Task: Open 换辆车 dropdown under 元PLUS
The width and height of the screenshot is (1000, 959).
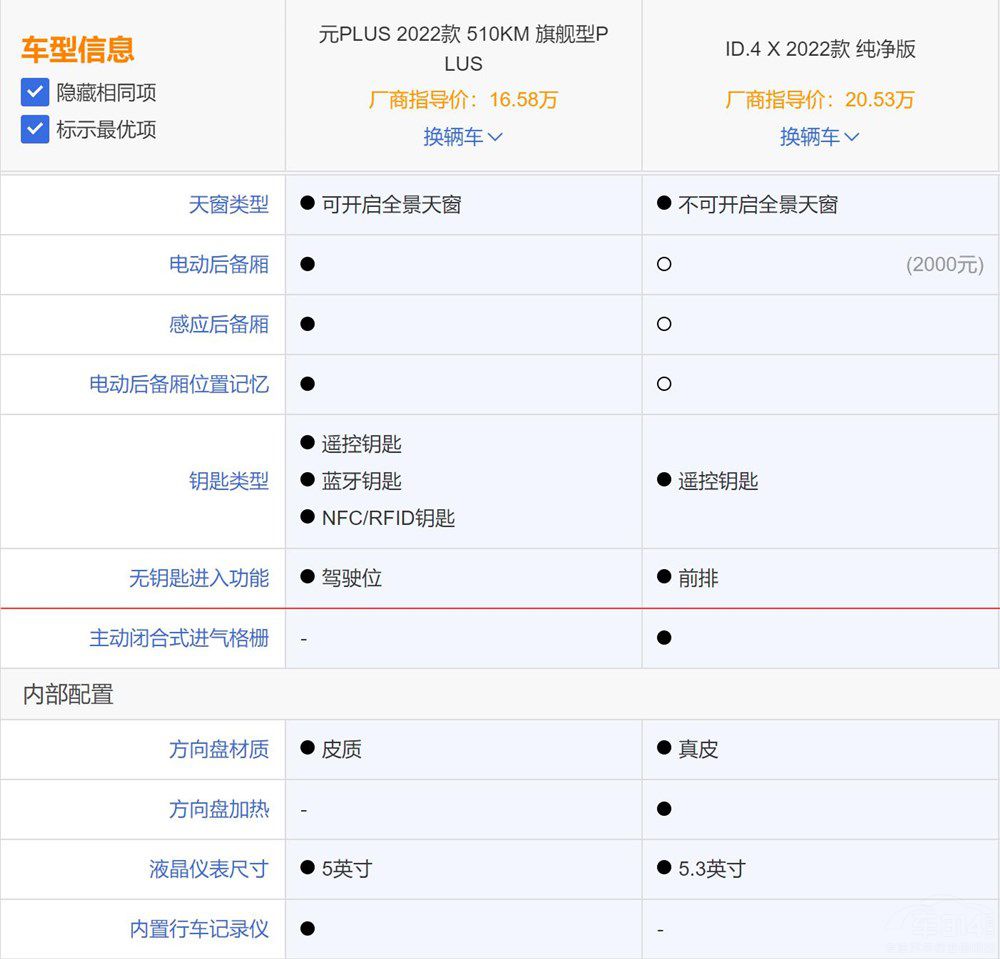Action: 462,137
